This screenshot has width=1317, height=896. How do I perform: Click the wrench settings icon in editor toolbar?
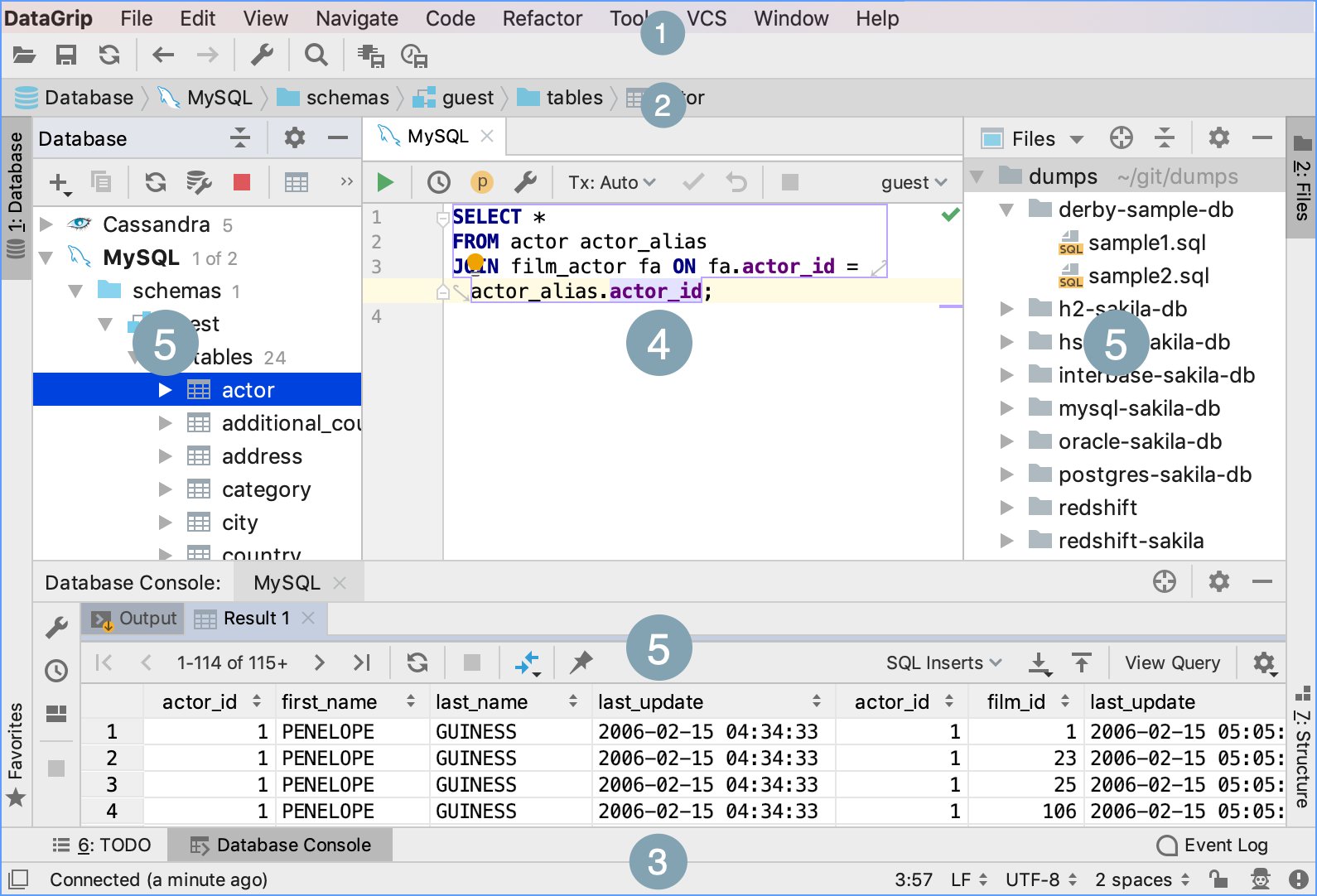click(x=525, y=182)
